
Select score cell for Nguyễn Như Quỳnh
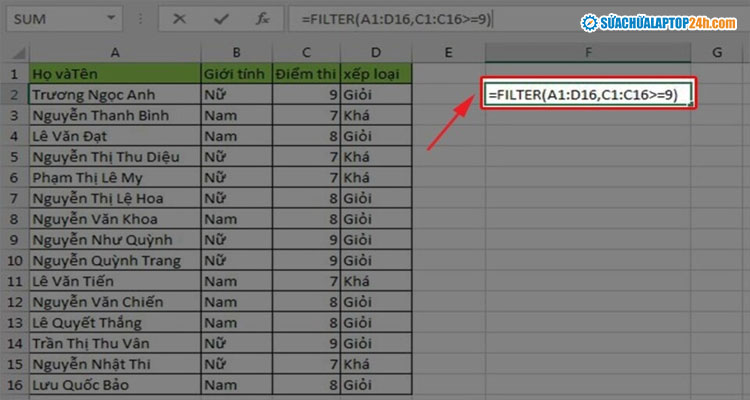pos(306,240)
